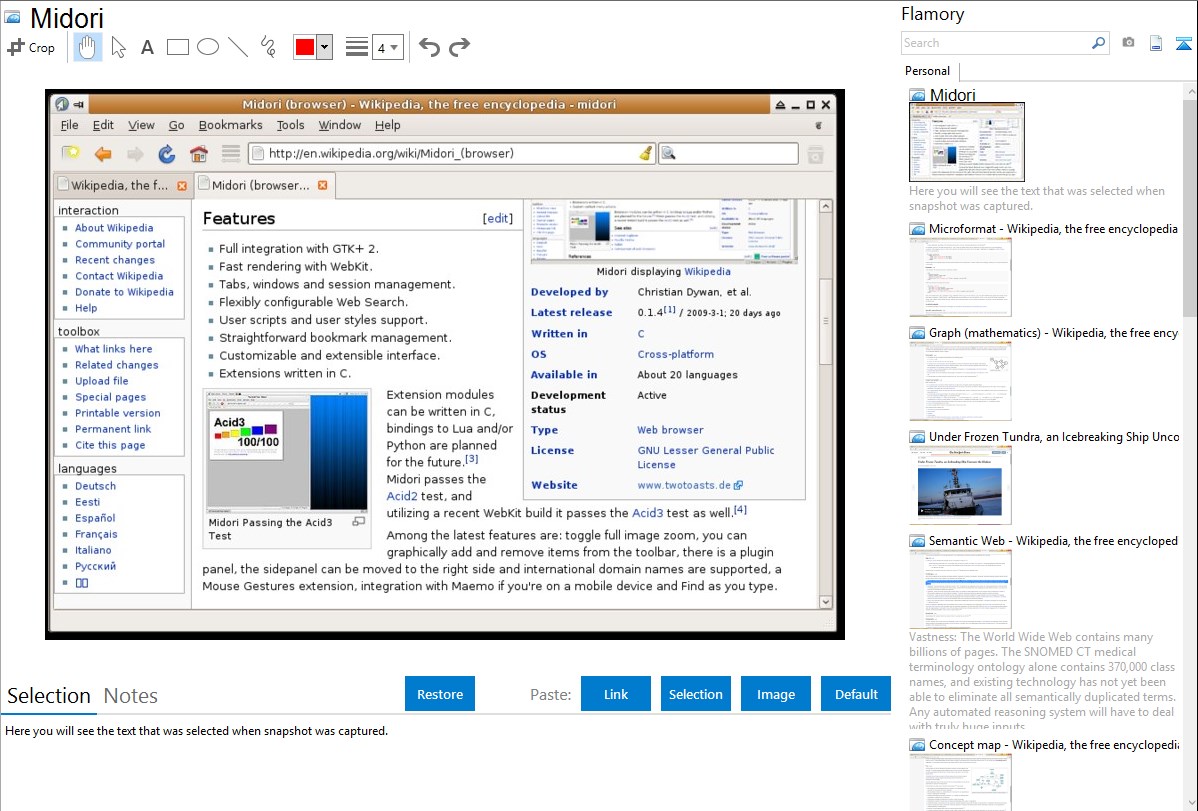Choose the arrow pointer selection tool
This screenshot has width=1198, height=811.
point(118,47)
